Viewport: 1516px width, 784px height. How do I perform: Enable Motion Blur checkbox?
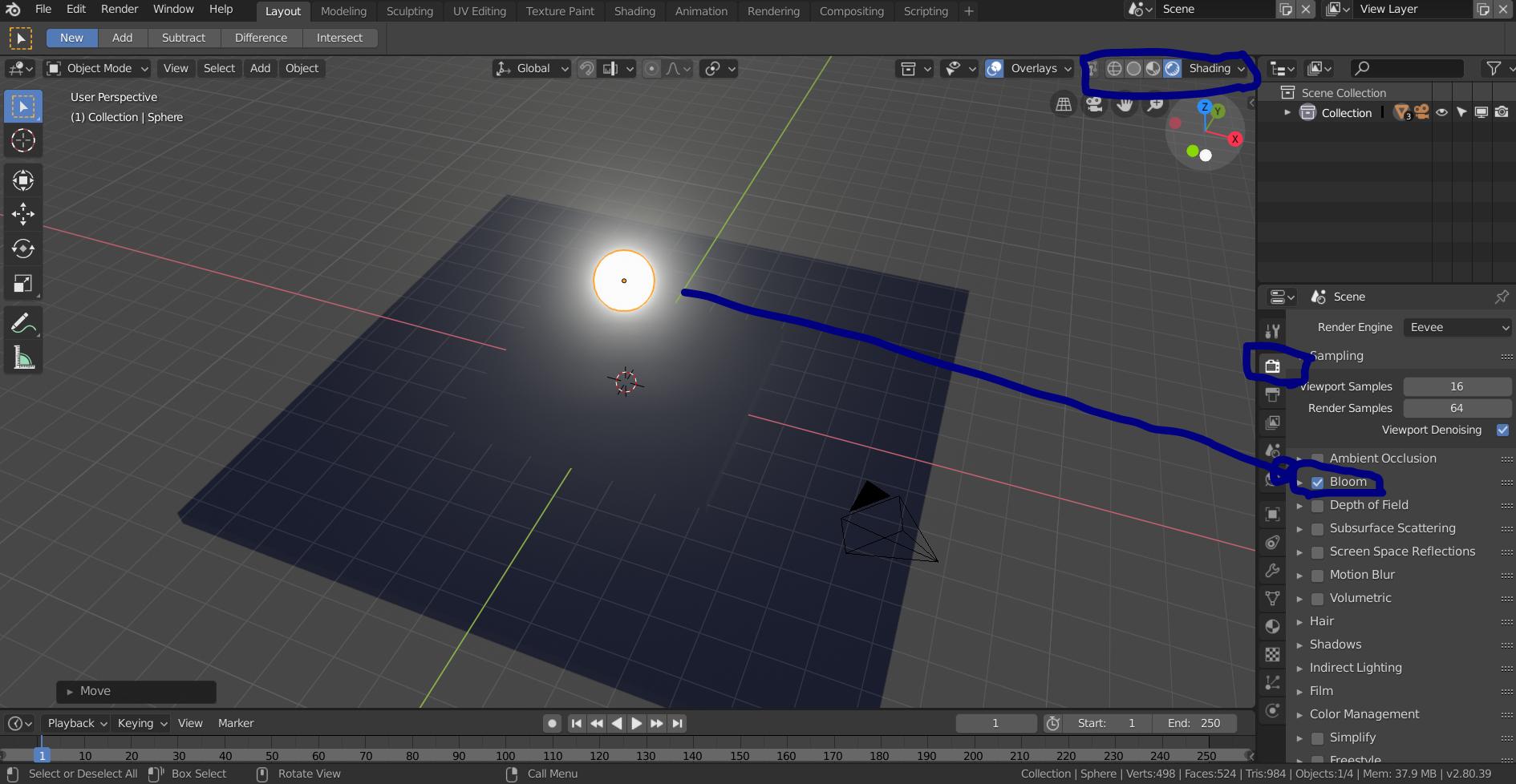pos(1317,576)
